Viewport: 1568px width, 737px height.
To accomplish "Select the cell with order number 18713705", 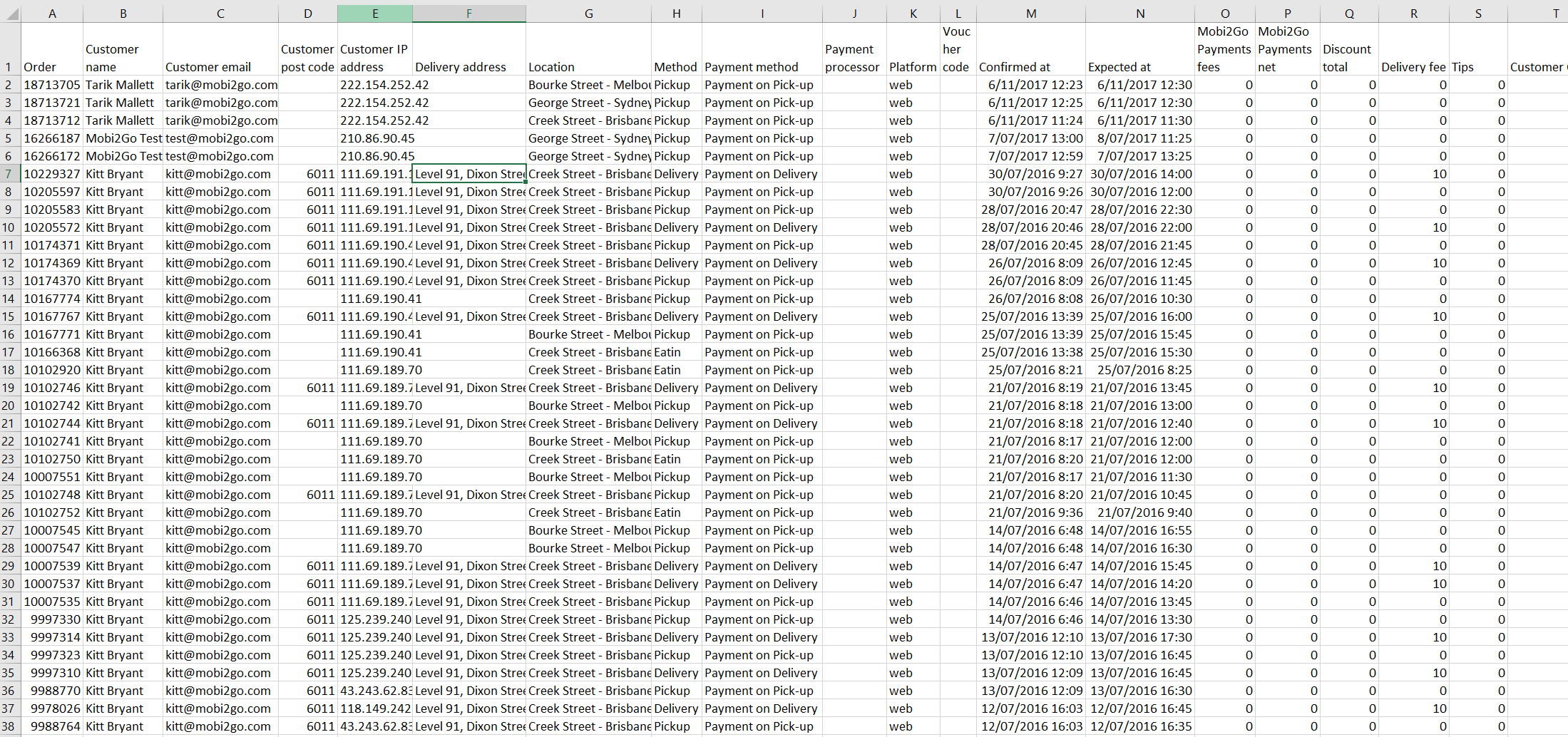I will tap(52, 85).
